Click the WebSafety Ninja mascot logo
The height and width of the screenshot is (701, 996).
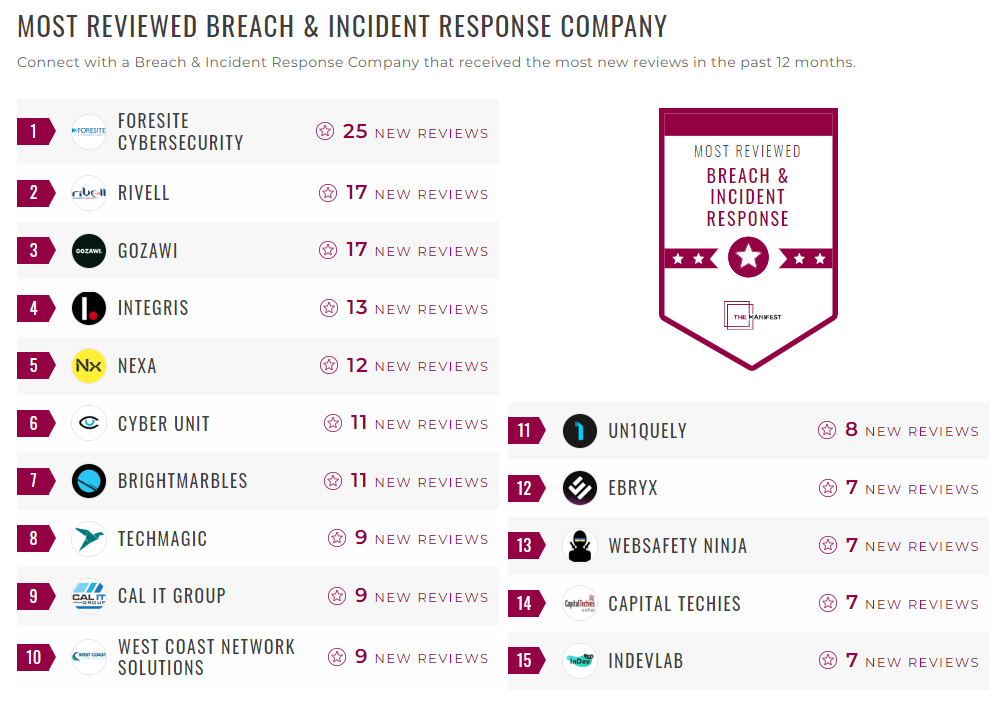579,545
